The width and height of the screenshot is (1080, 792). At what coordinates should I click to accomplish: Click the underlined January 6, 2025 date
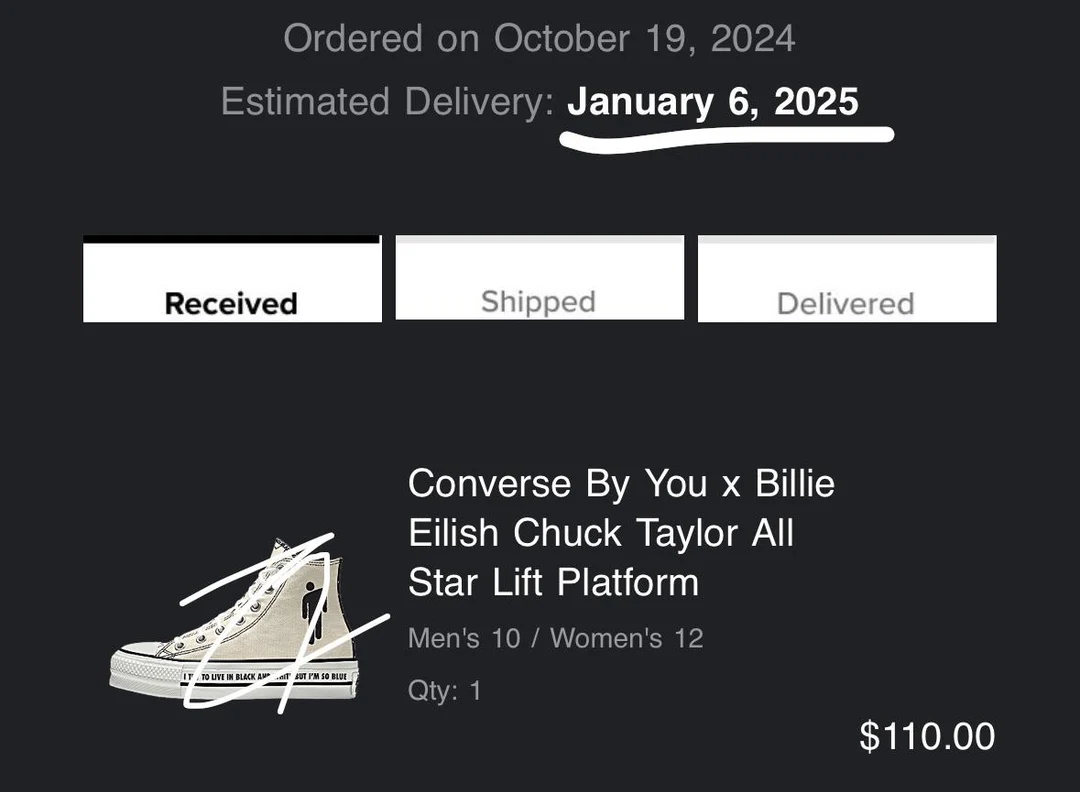(713, 100)
